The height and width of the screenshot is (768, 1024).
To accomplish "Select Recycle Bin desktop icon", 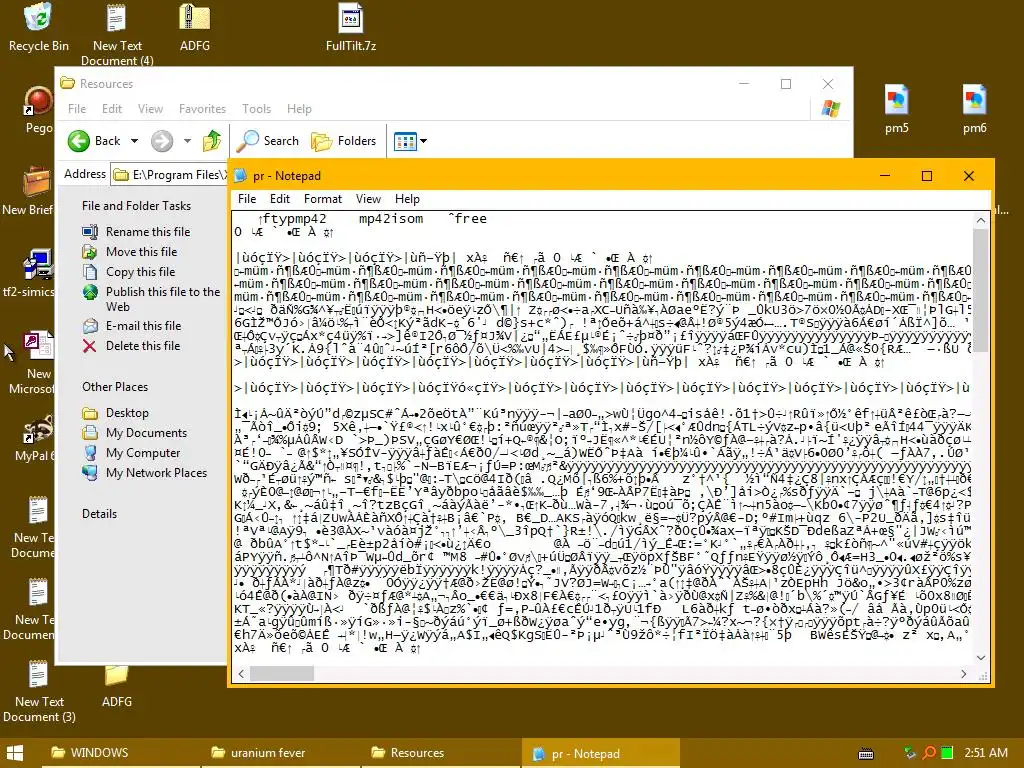I will [39, 29].
